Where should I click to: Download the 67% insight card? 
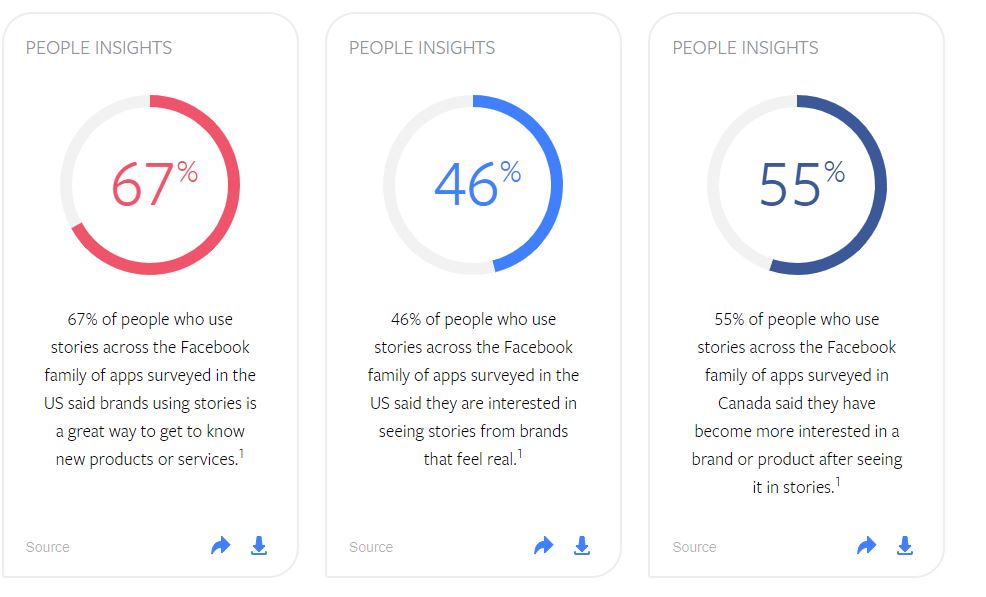[259, 545]
